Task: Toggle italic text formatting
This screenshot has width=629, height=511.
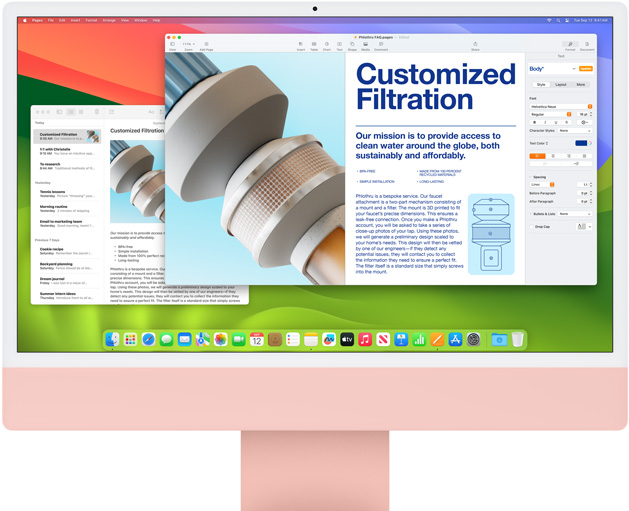Action: [546, 122]
